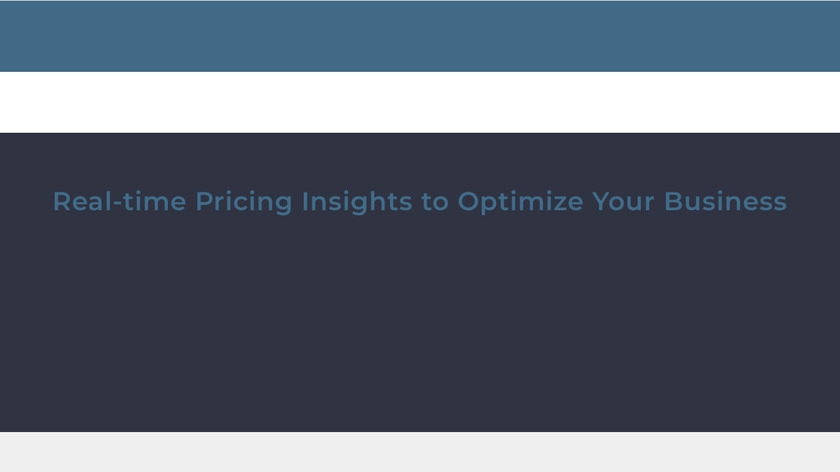840x472 pixels.
Task: Click the blue header bar at the top
Action: click(x=420, y=36)
